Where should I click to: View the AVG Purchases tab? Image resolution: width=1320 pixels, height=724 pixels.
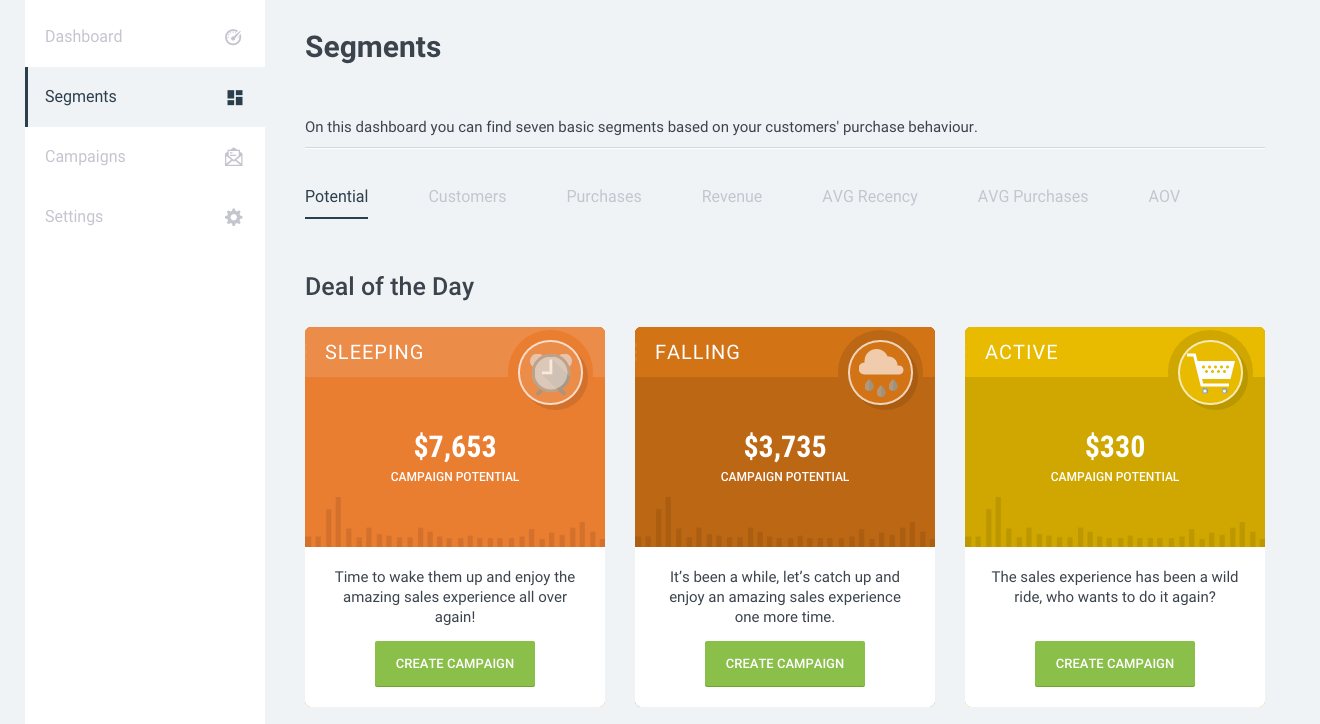click(1033, 197)
